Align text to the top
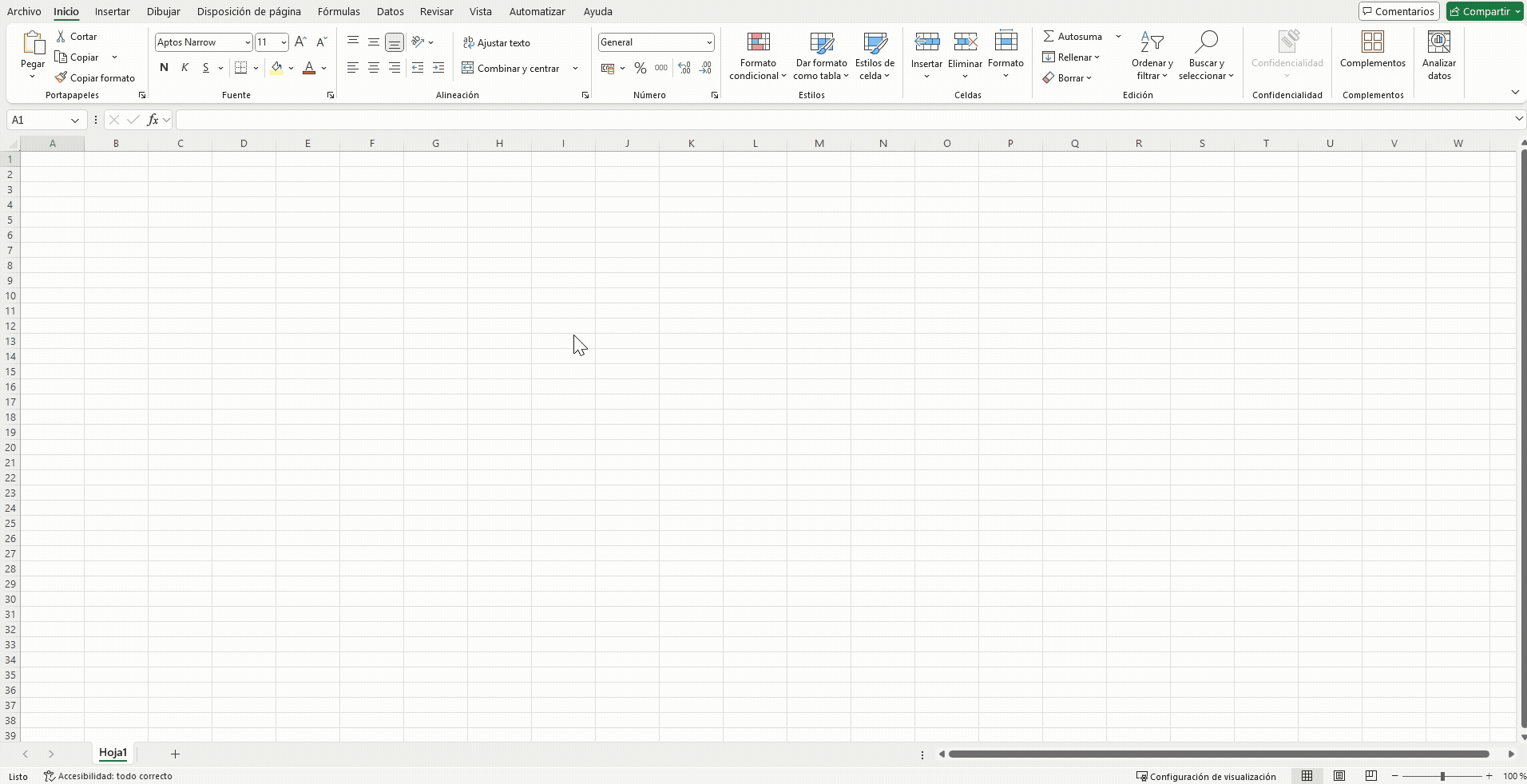1527x784 pixels. 352,42
